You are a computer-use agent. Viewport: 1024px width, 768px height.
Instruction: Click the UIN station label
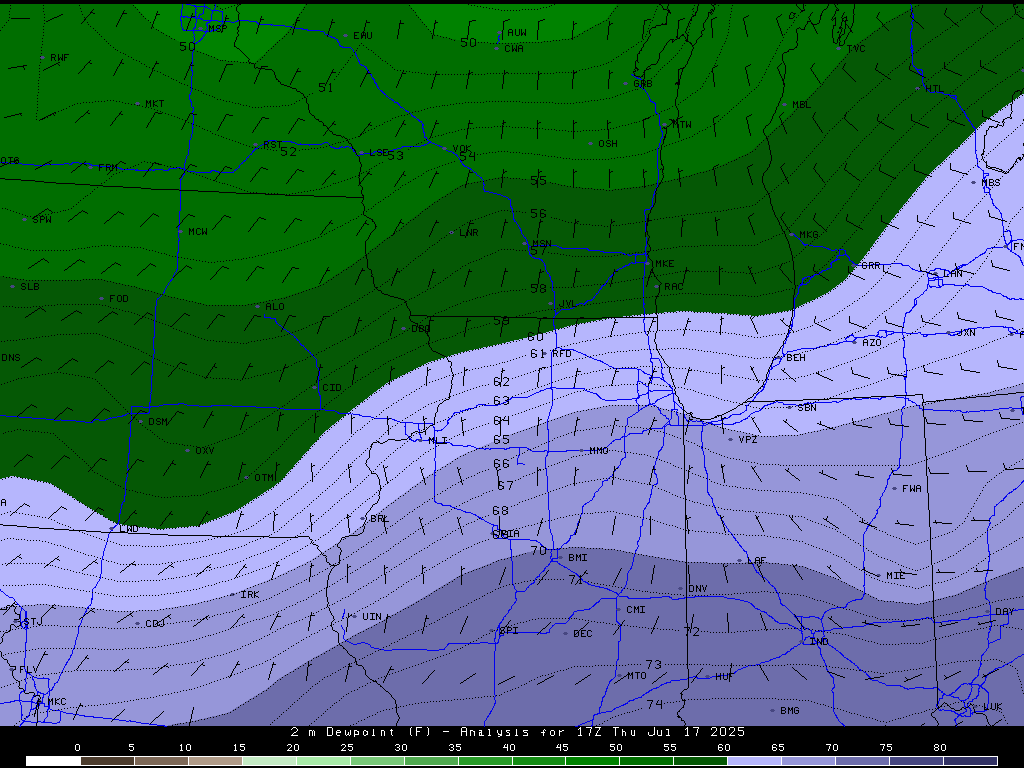click(x=372, y=616)
